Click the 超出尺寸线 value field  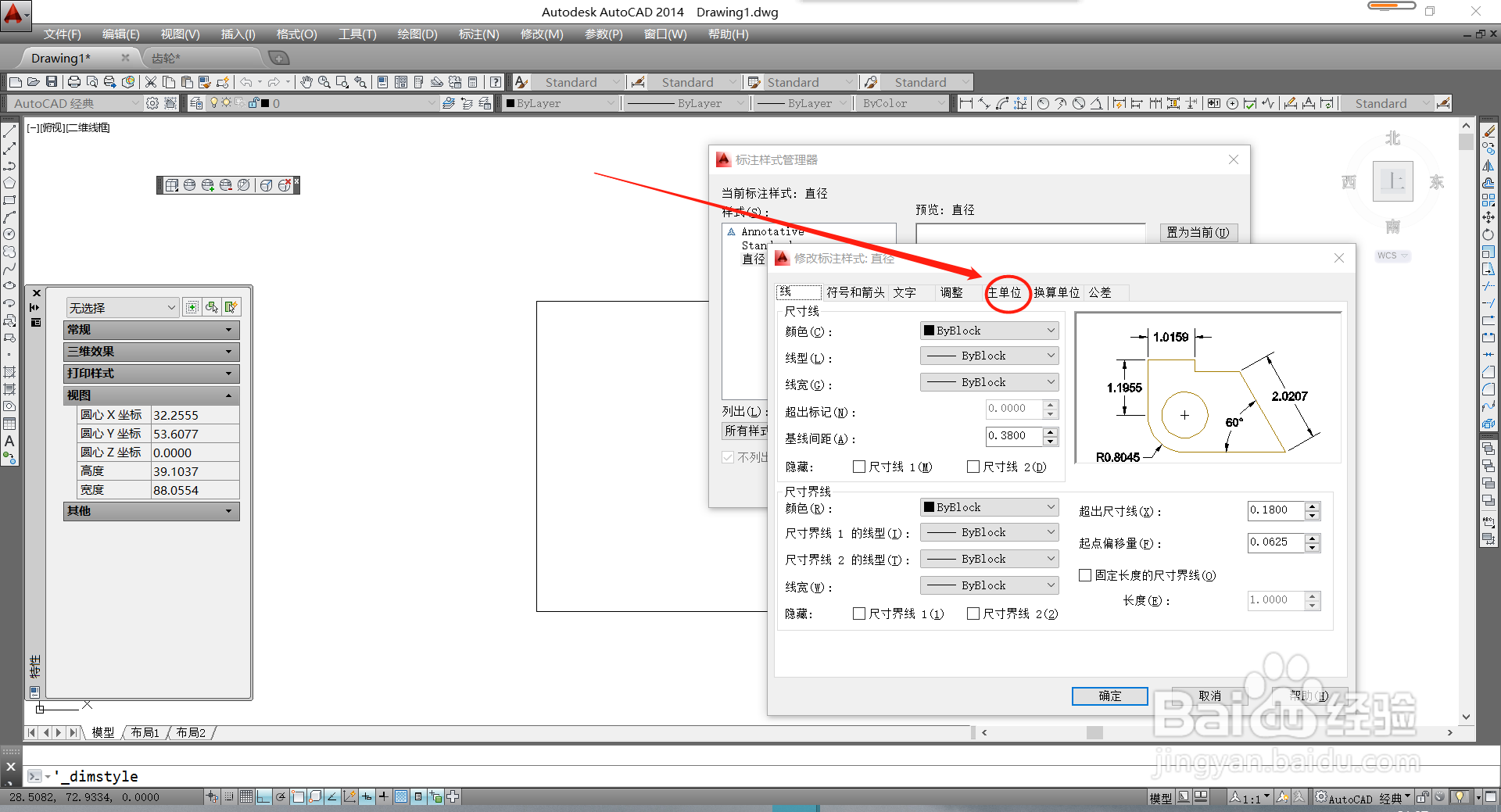pyautogui.click(x=1276, y=510)
